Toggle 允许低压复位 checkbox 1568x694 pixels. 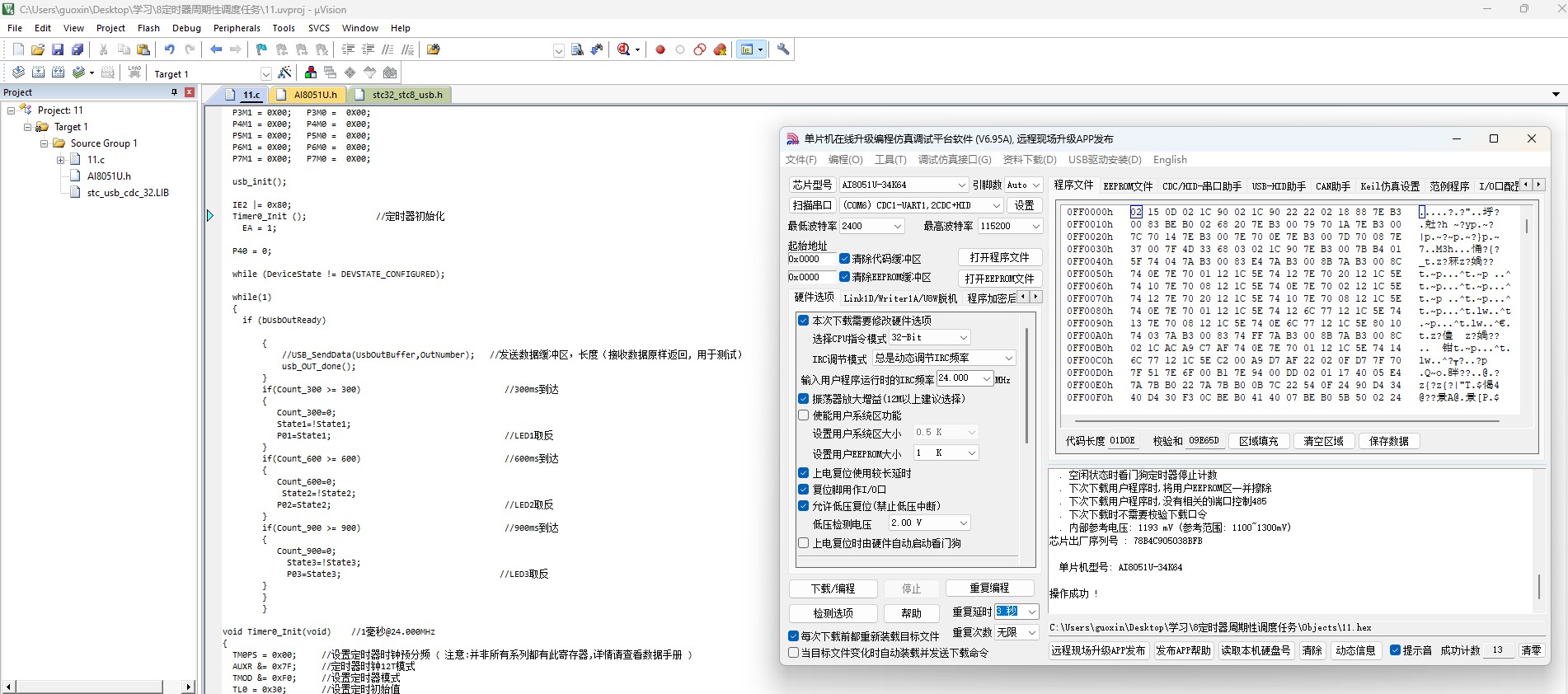point(804,506)
